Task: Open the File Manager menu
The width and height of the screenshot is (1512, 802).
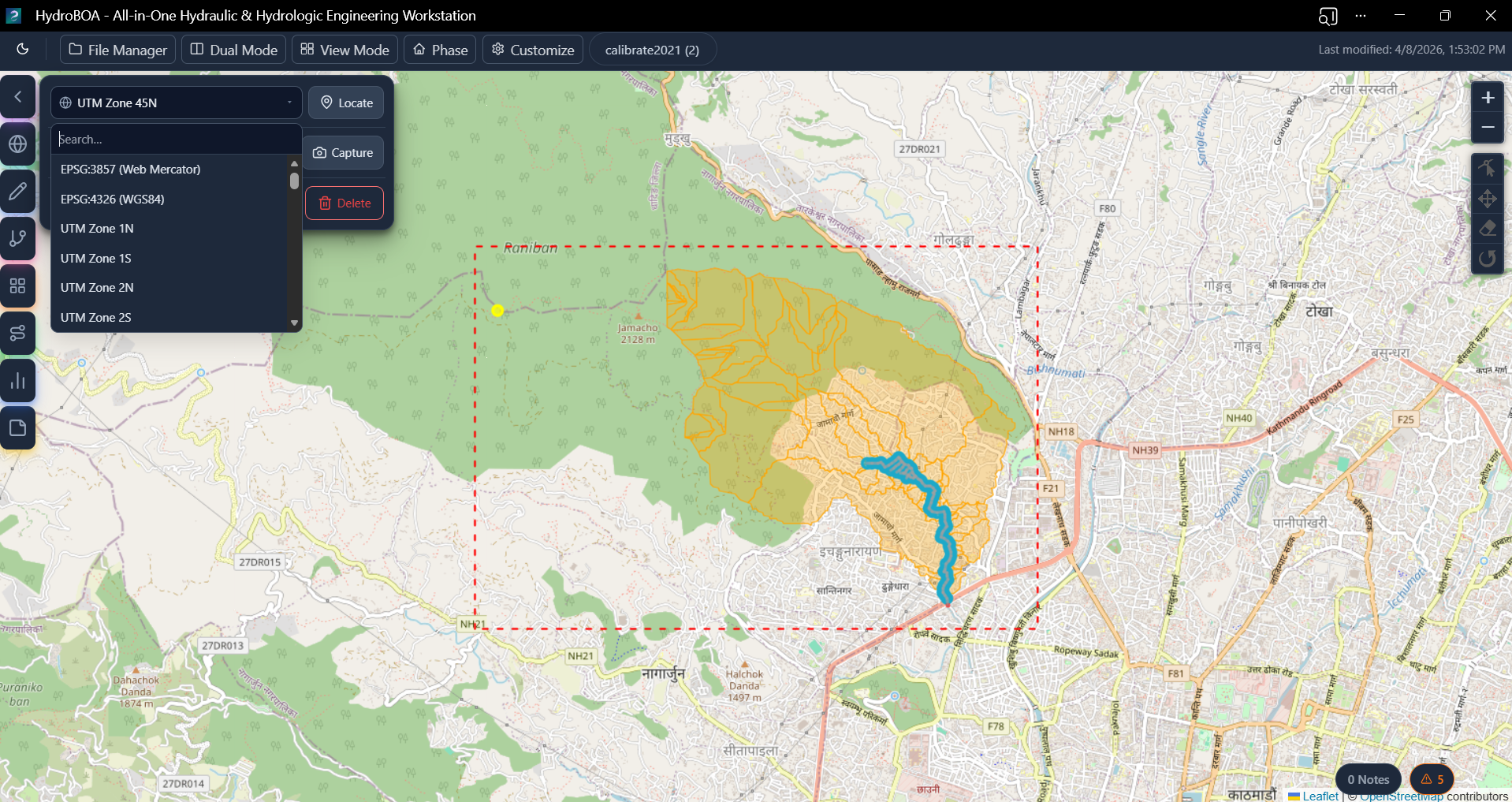Action: click(118, 50)
